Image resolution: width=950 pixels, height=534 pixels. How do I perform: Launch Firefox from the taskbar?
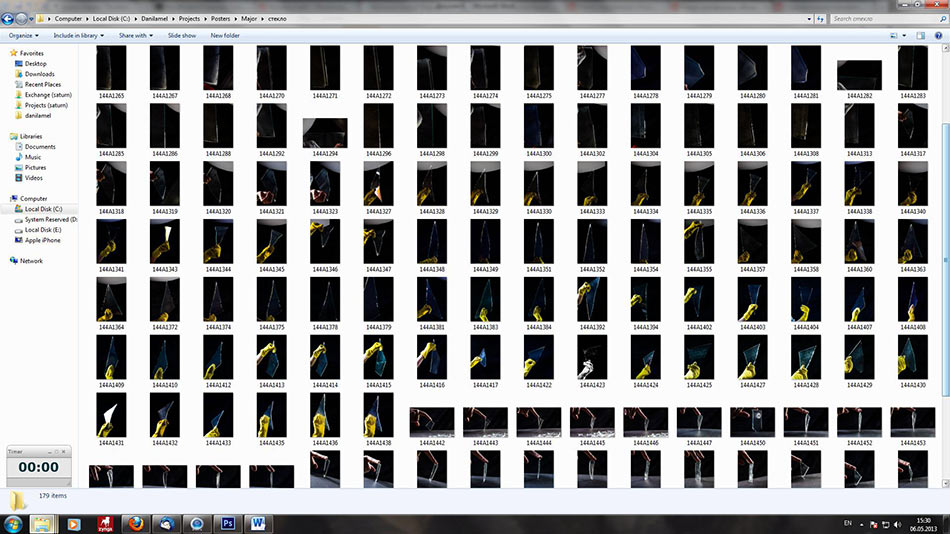pos(135,523)
